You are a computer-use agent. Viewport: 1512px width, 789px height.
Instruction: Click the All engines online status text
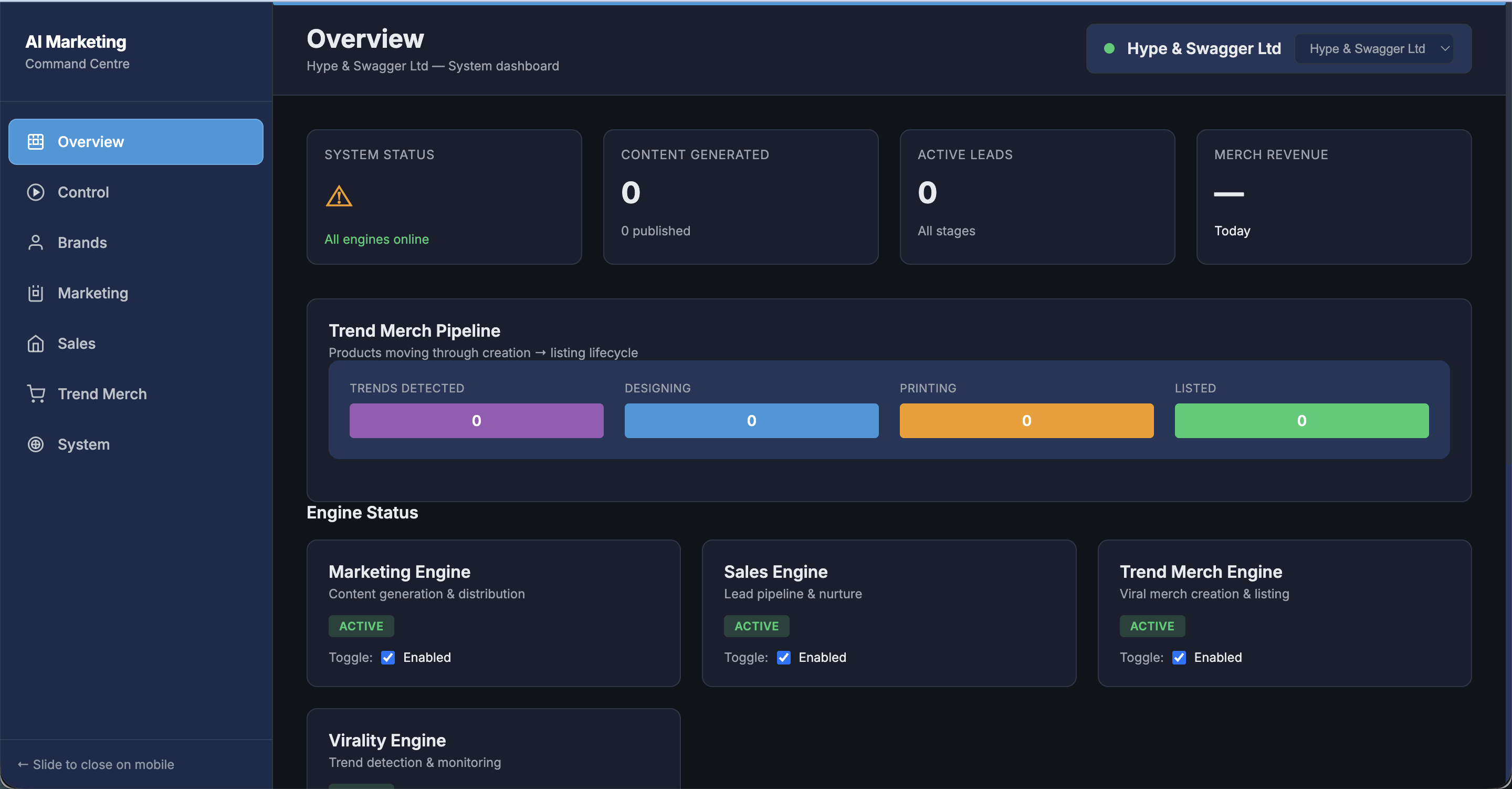pos(377,239)
